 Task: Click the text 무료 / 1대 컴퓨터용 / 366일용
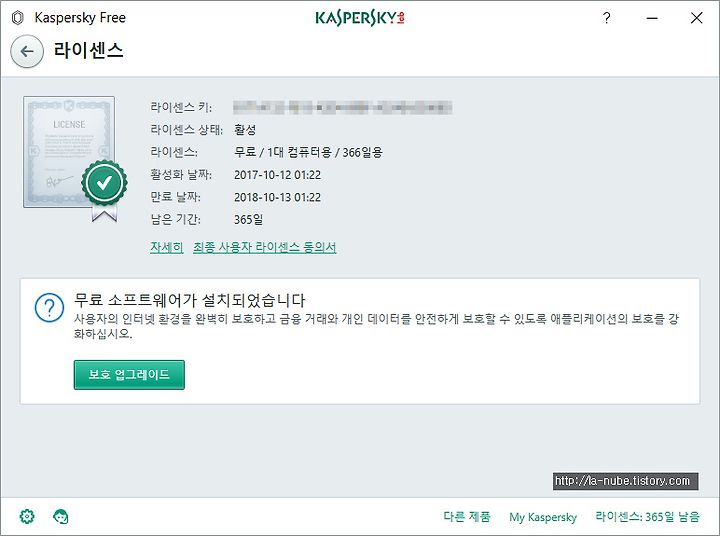[308, 152]
